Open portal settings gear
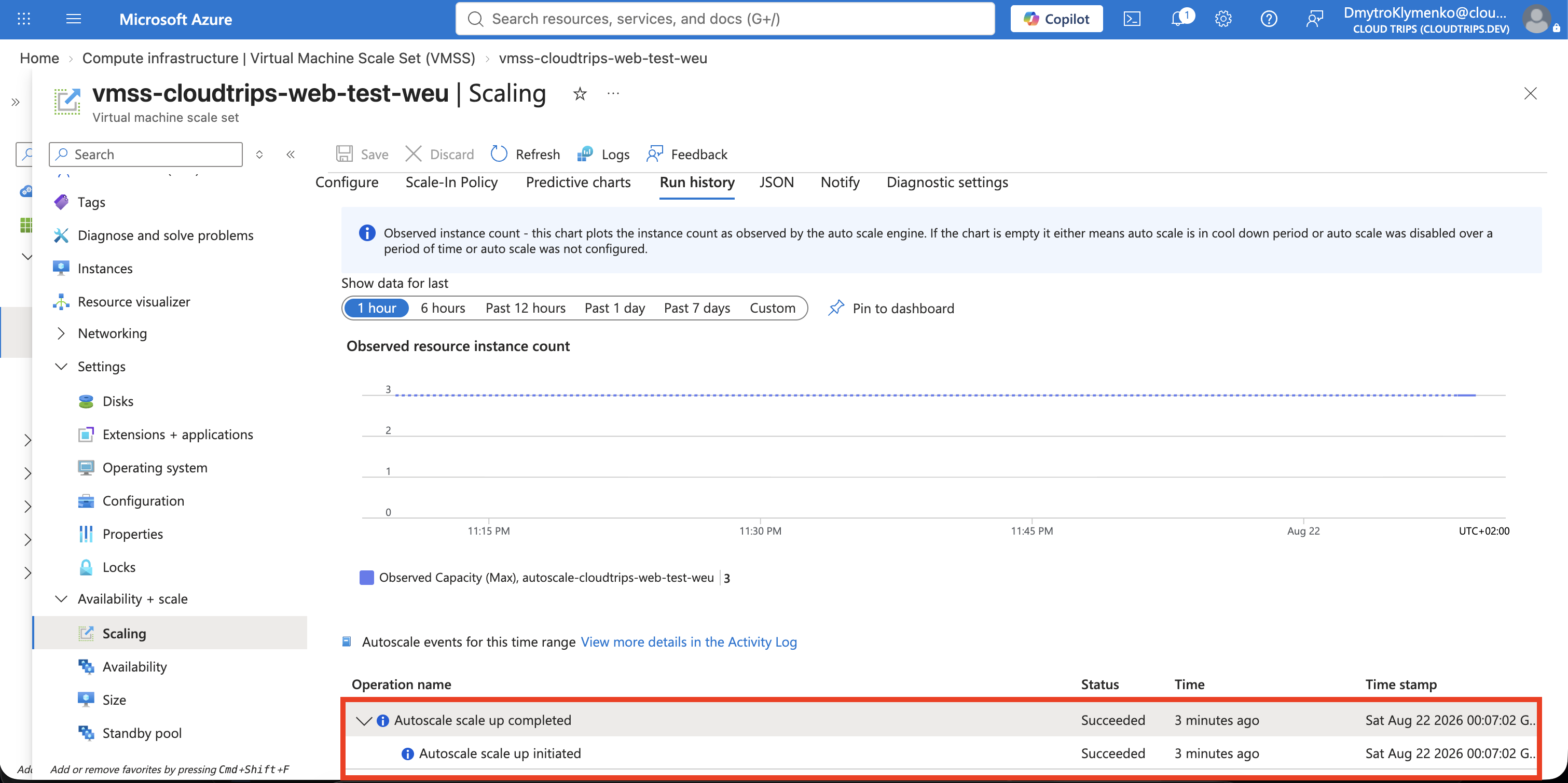This screenshot has width=1568, height=783. pos(1223,19)
